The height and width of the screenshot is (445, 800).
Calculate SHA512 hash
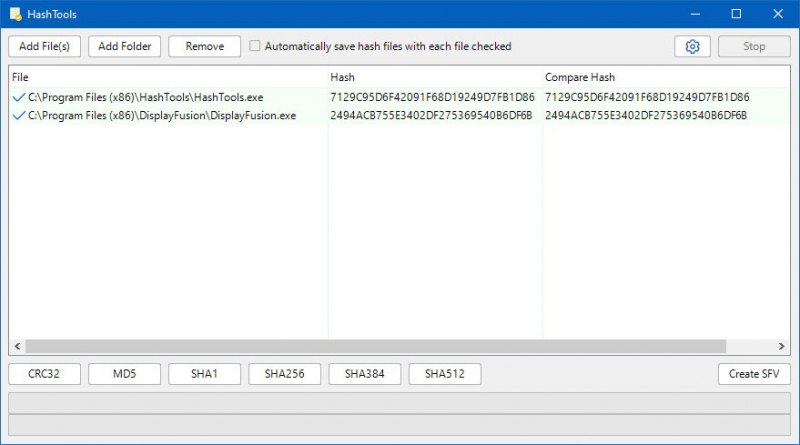click(x=444, y=374)
